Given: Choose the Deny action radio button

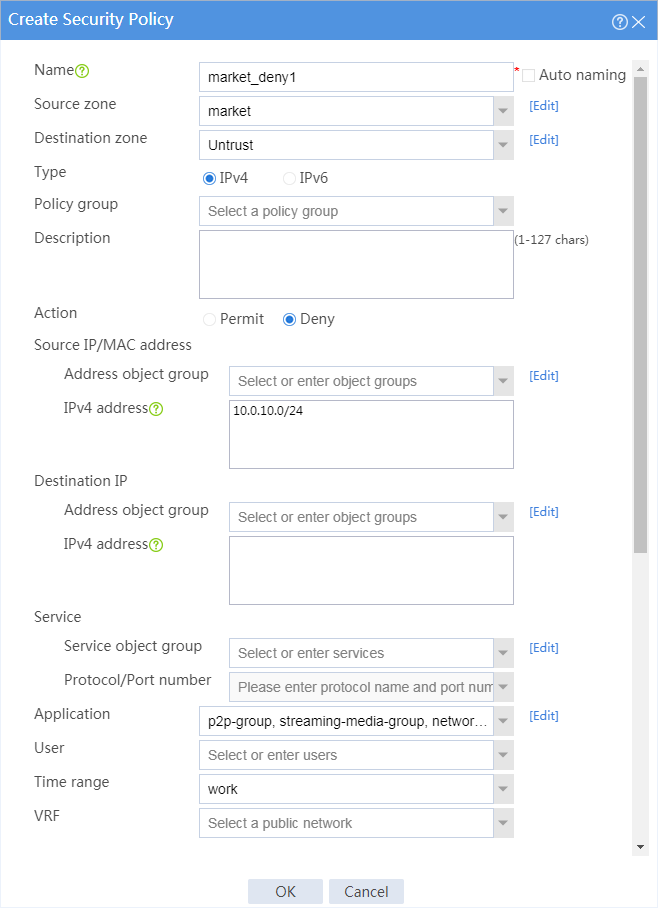Looking at the screenshot, I should click(289, 320).
